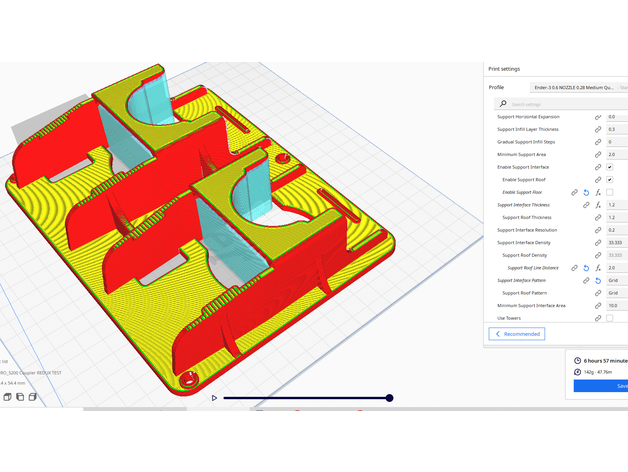Click the fx icon for Support Interface Thickness
The width and height of the screenshot is (628, 472).
(598, 205)
